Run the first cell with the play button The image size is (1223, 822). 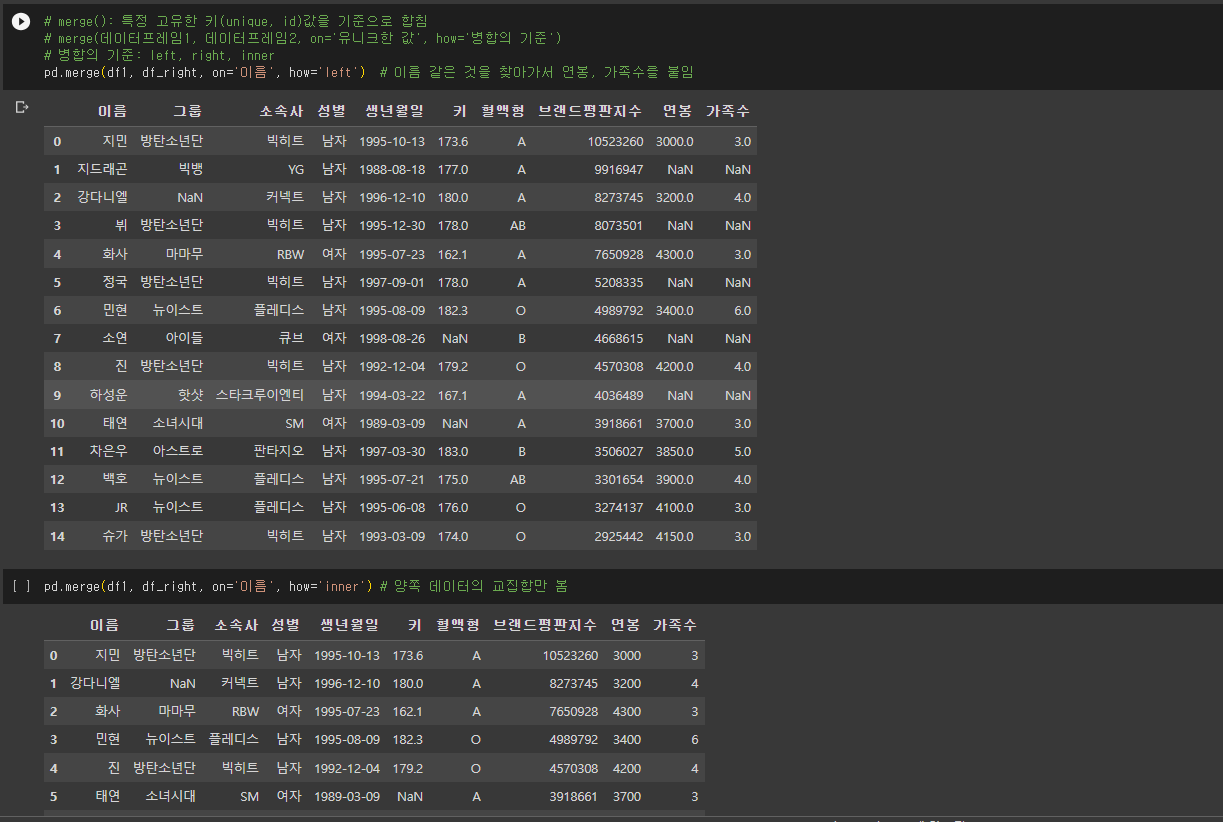click(x=21, y=21)
